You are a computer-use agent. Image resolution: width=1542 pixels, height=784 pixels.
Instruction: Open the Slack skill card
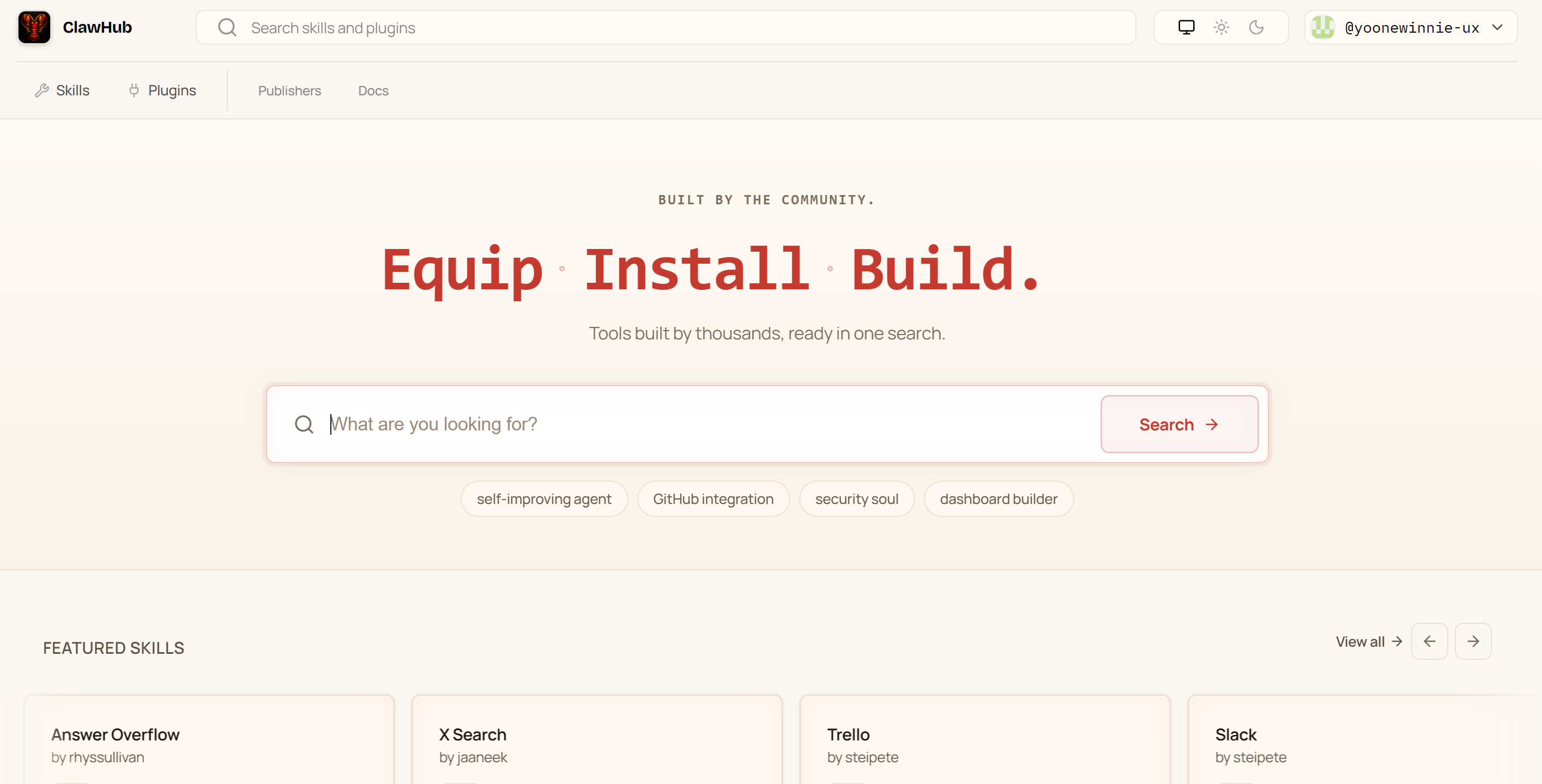(1365, 740)
